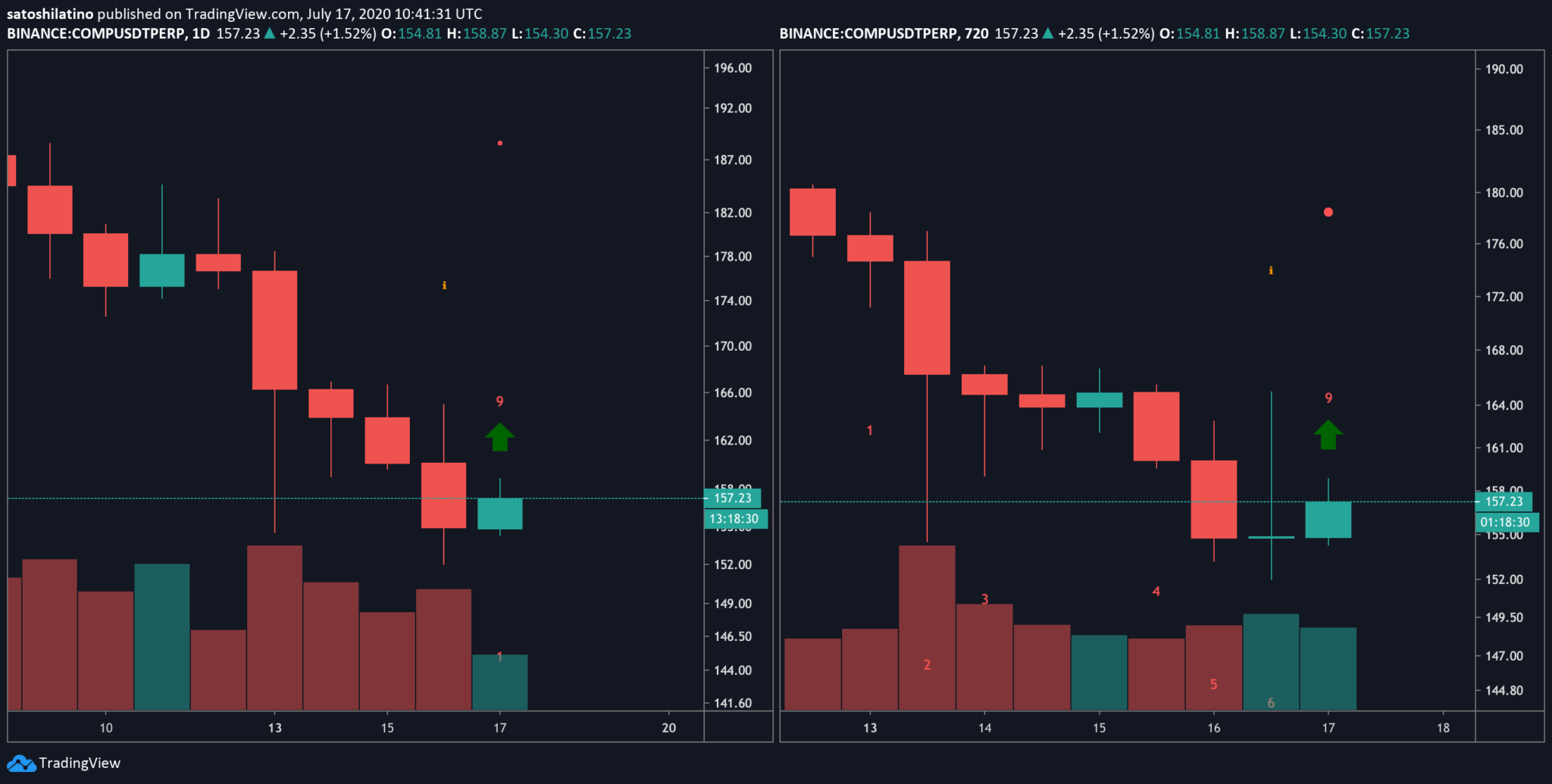The image size is (1552, 784).
Task: Click the red dot above 1D chart's 9
Action: [500, 143]
